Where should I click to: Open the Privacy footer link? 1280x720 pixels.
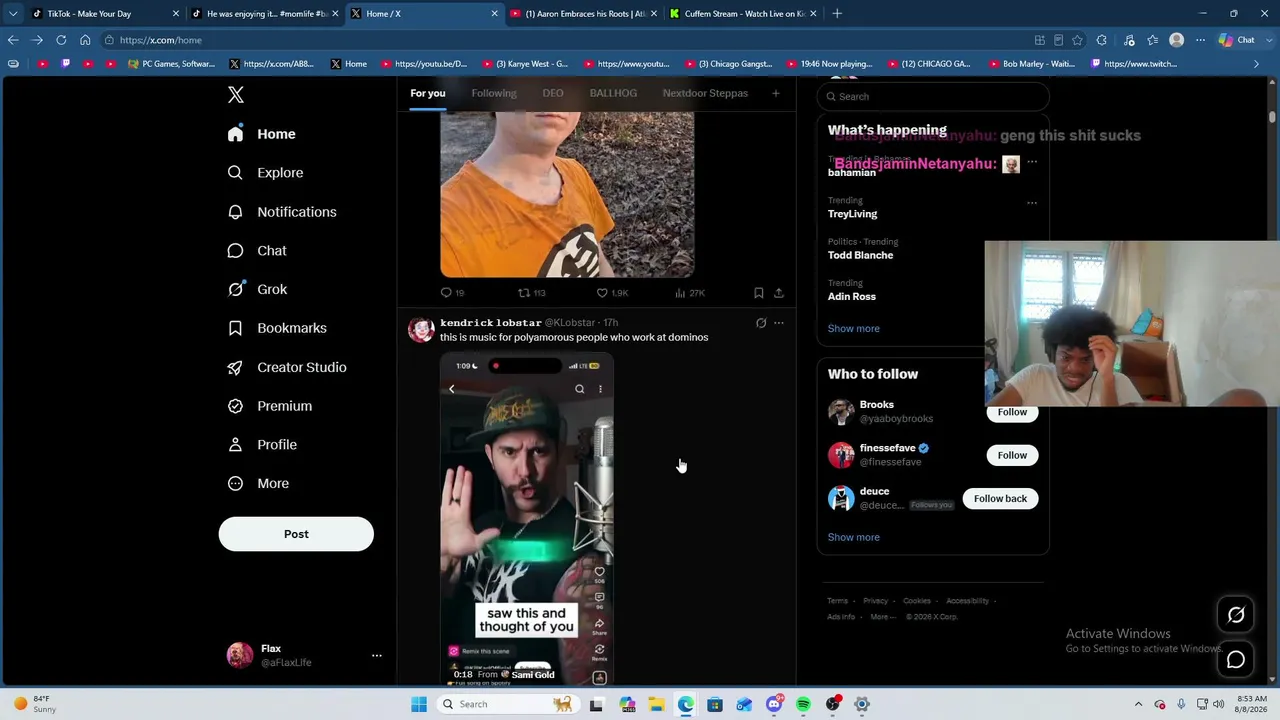[x=875, y=601]
